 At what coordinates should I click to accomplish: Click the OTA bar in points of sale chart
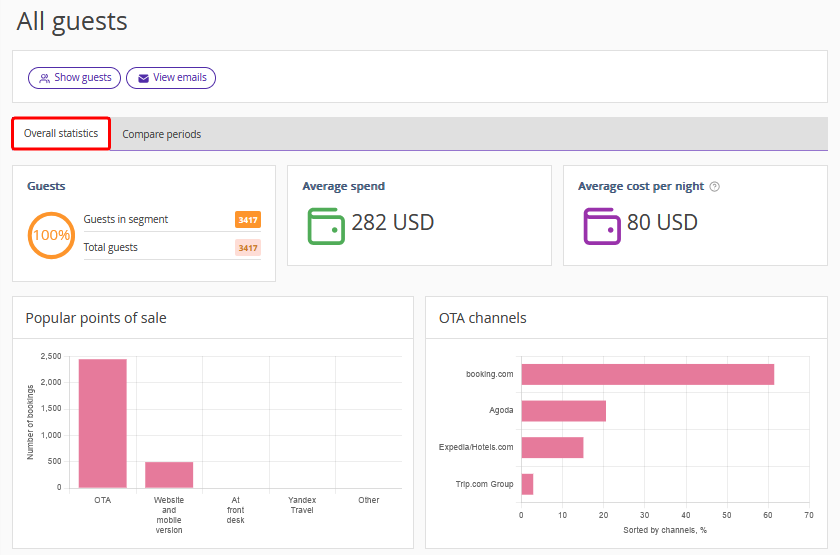tap(103, 423)
